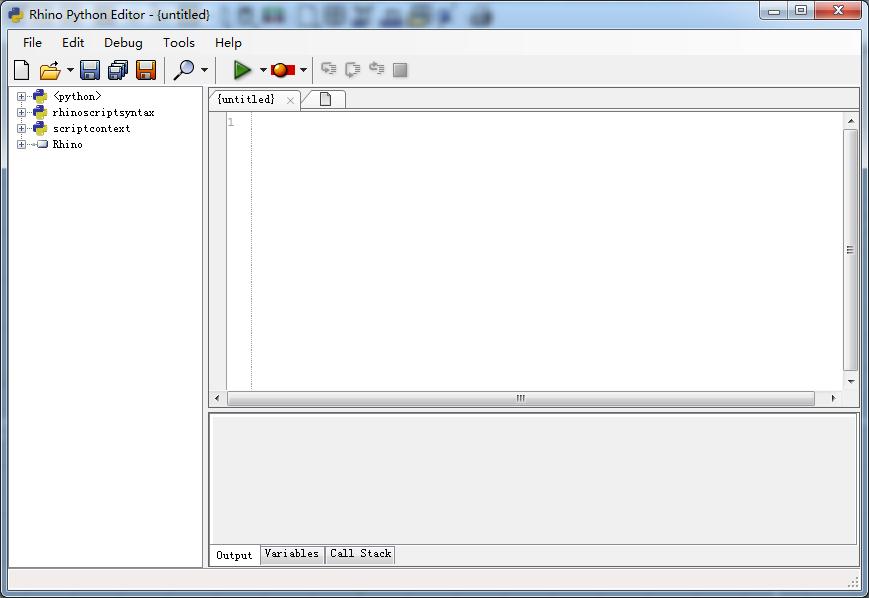
Task: Click the Step Into debug icon
Action: click(x=329, y=69)
